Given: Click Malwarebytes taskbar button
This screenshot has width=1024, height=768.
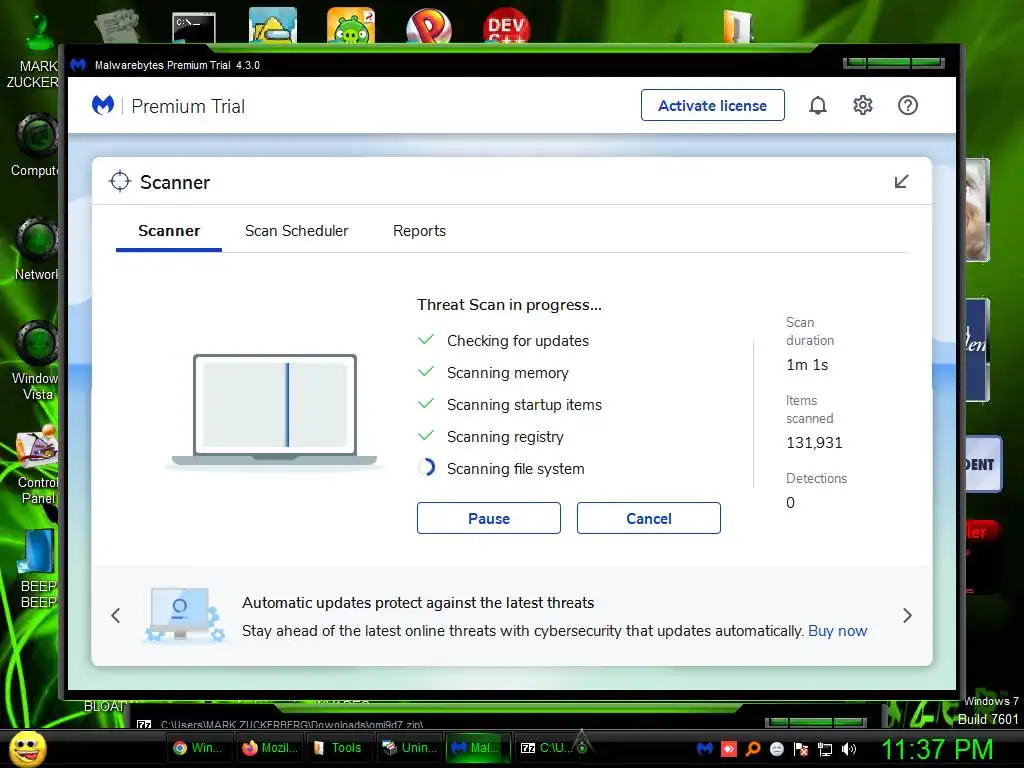Looking at the screenshot, I should [x=477, y=748].
